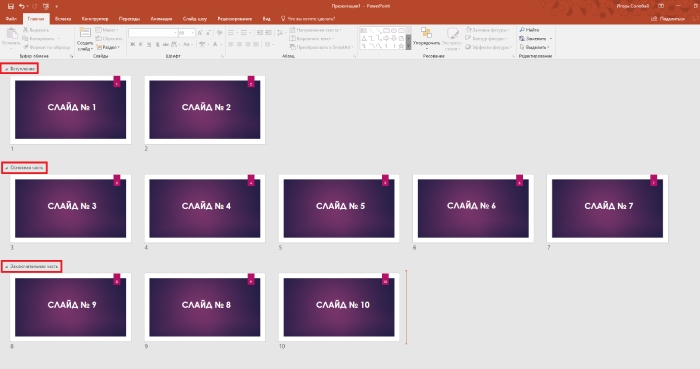
Task: Toggle bold (Ж) formatting
Action: pos(133,45)
